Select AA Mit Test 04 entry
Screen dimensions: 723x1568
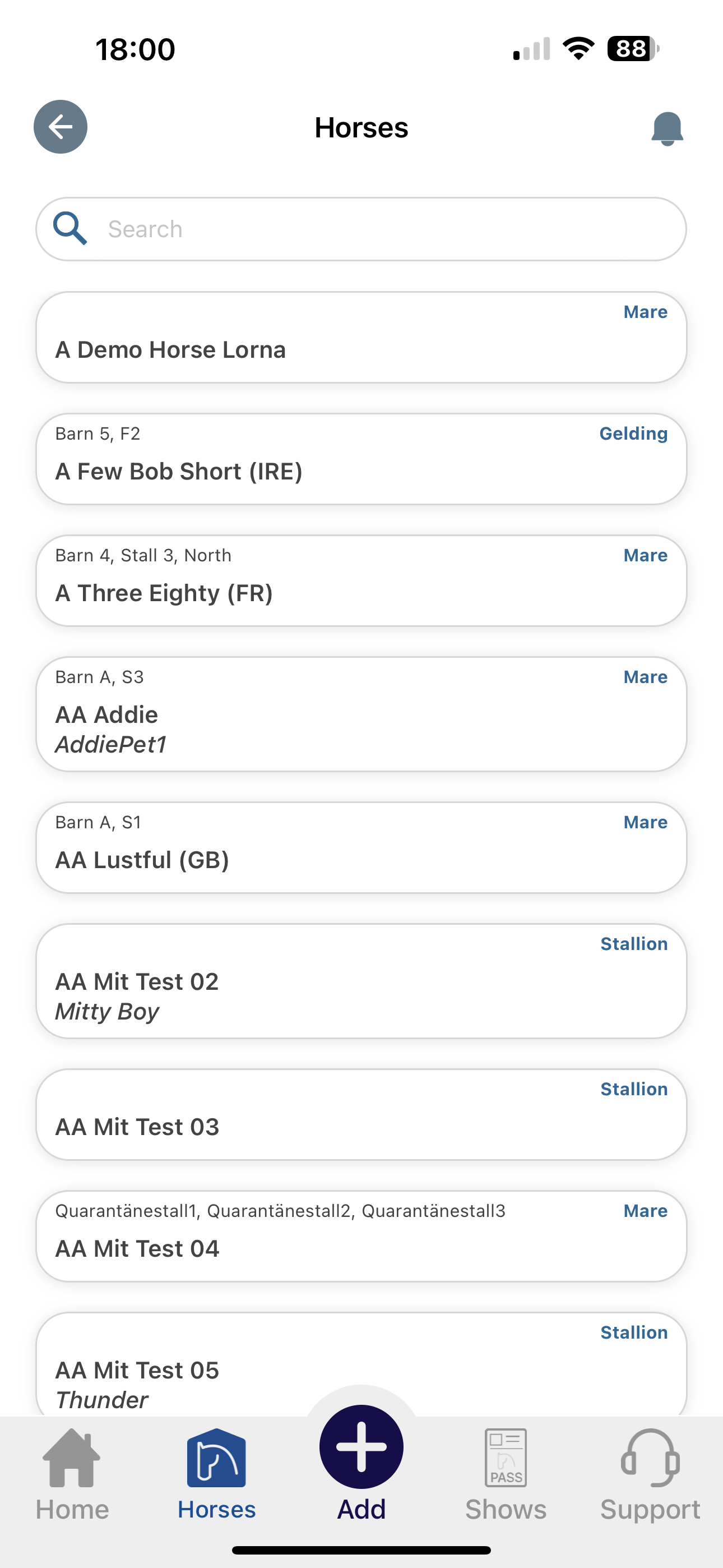click(x=361, y=1236)
